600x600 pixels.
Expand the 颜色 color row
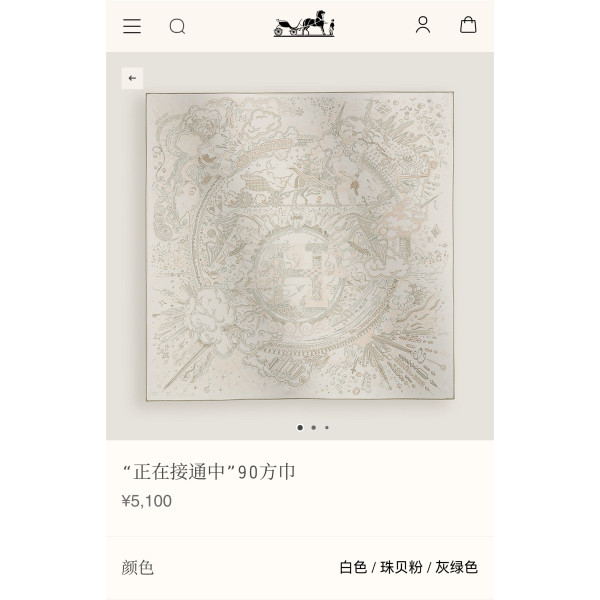click(300, 567)
